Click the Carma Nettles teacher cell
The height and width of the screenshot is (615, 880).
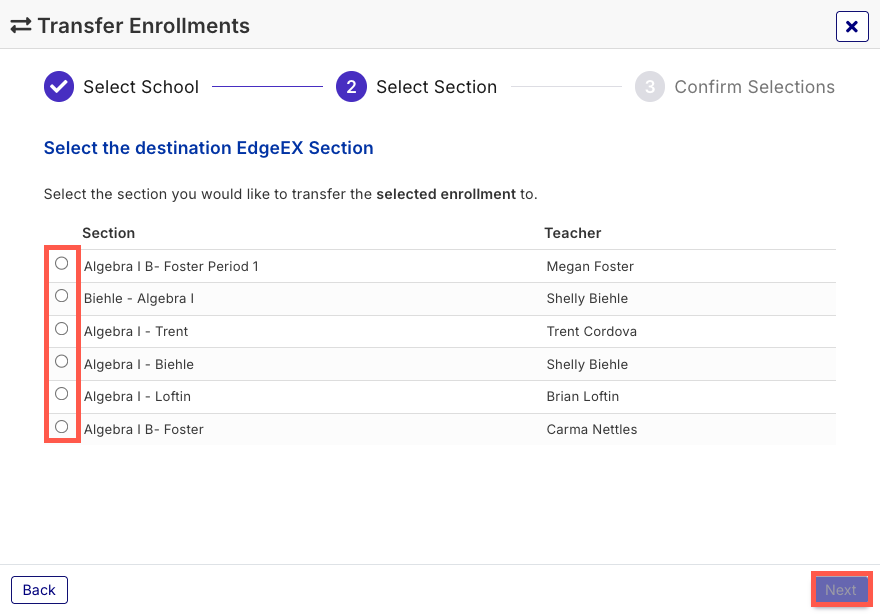pyautogui.click(x=592, y=429)
